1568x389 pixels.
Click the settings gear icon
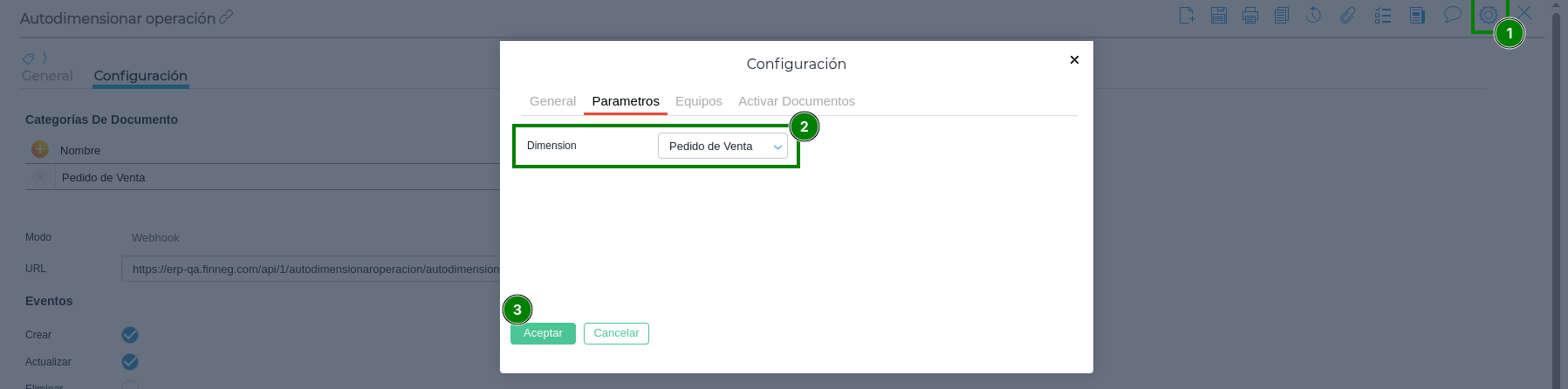(x=1489, y=15)
